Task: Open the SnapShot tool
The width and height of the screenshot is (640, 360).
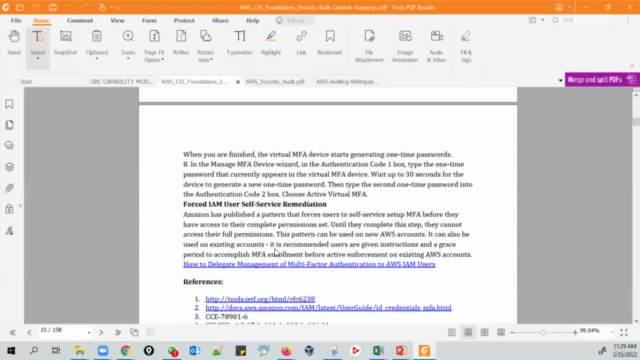Action: pyautogui.click(x=65, y=42)
